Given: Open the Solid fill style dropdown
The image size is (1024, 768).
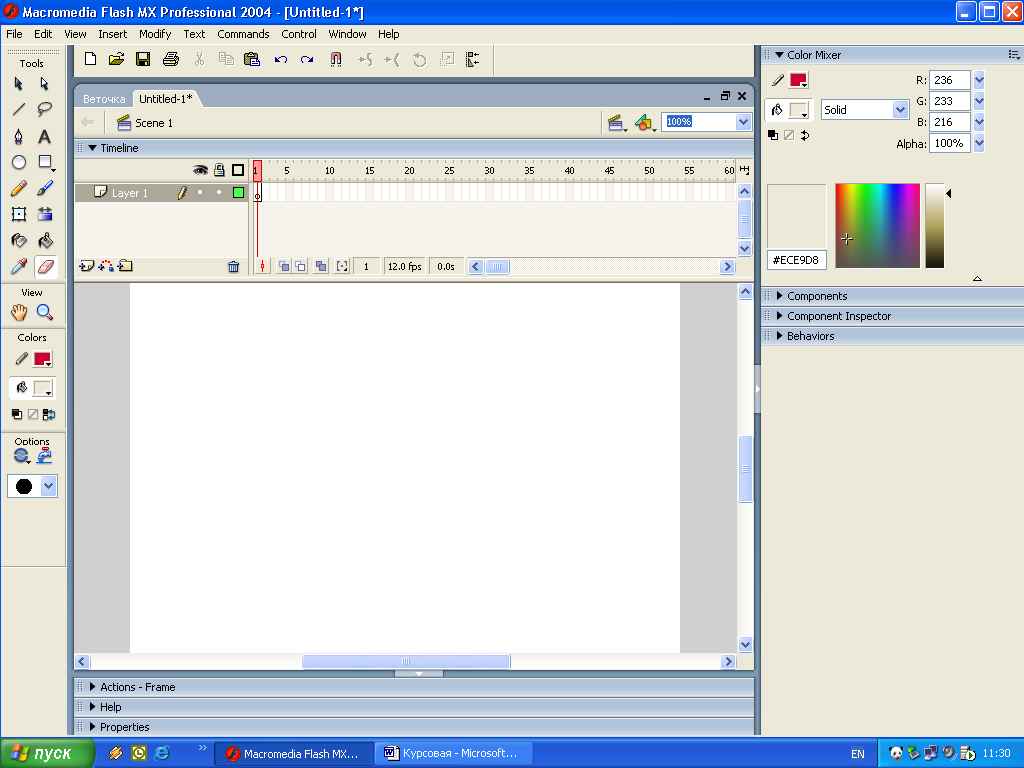Looking at the screenshot, I should pos(900,110).
